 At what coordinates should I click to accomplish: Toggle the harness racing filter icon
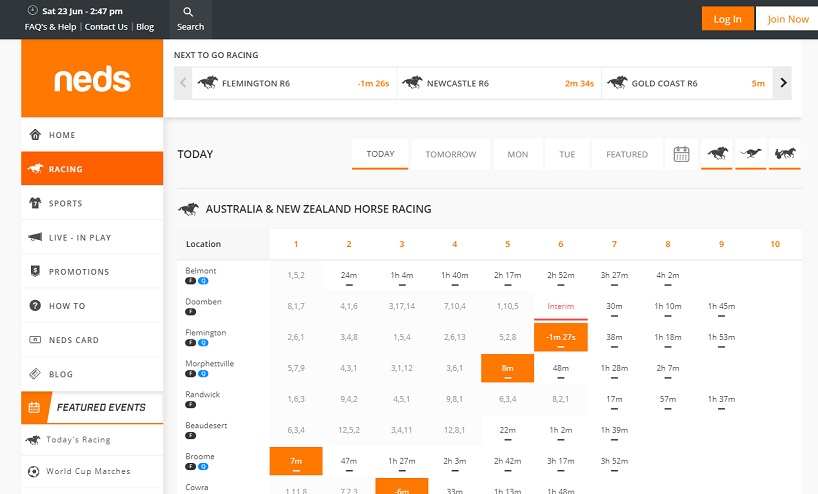(784, 154)
